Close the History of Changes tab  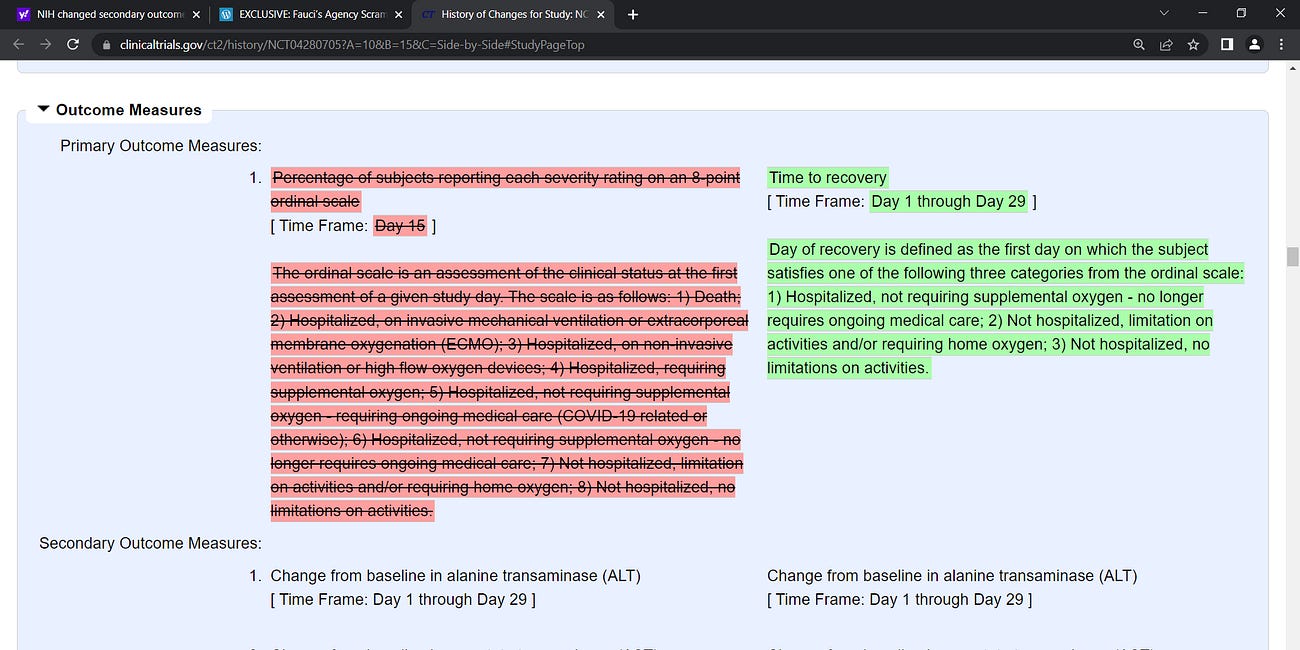pos(600,14)
